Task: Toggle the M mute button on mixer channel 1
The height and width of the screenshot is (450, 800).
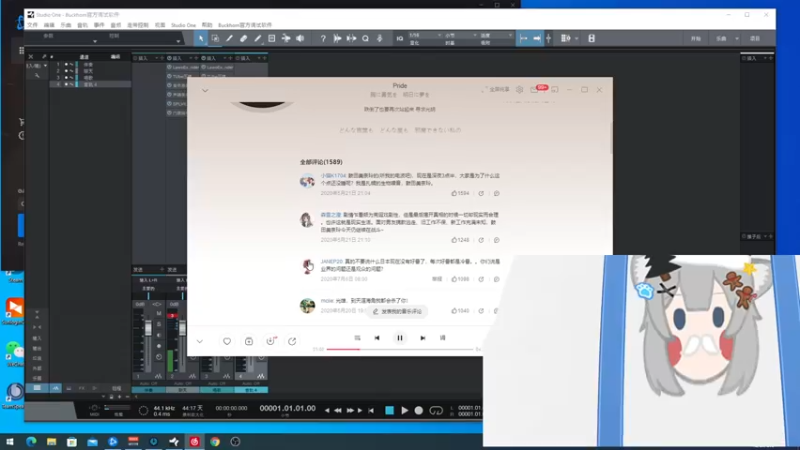Action: click(159, 313)
